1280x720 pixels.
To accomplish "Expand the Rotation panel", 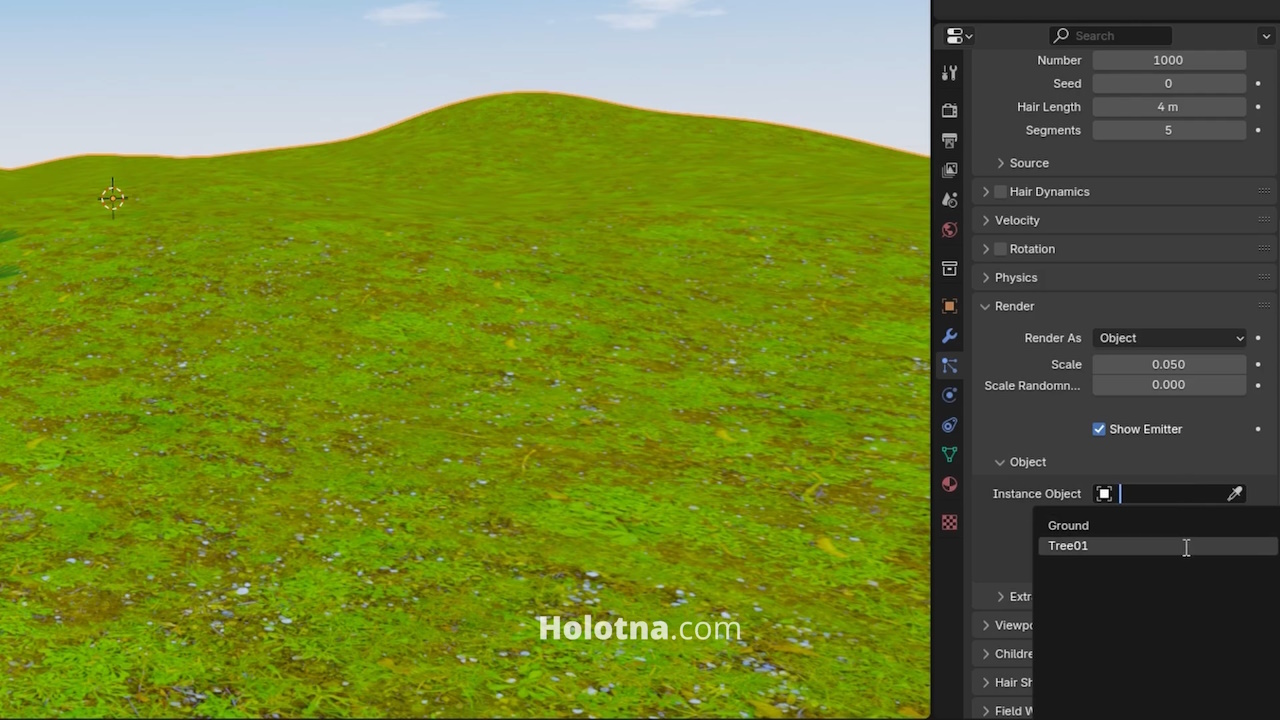I will (x=986, y=249).
